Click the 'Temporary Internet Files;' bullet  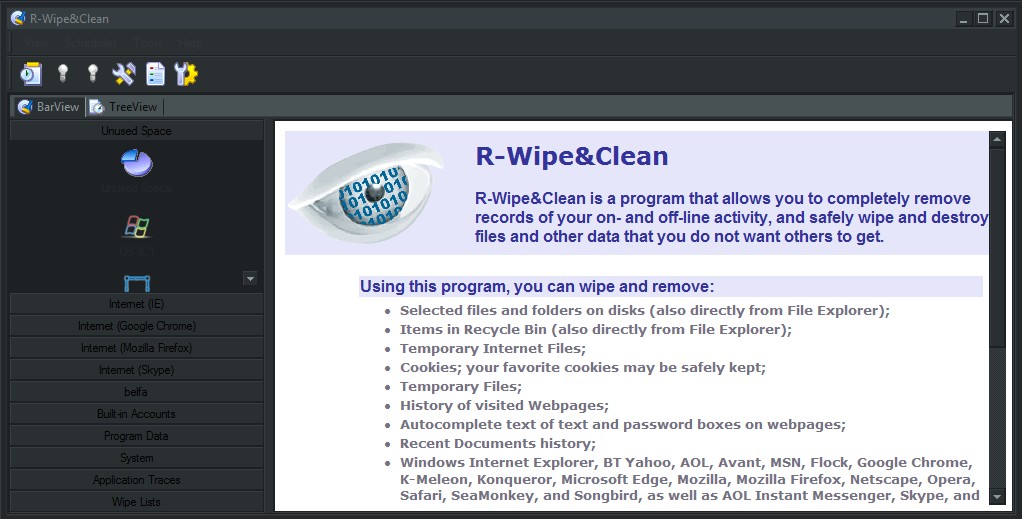click(x=493, y=348)
